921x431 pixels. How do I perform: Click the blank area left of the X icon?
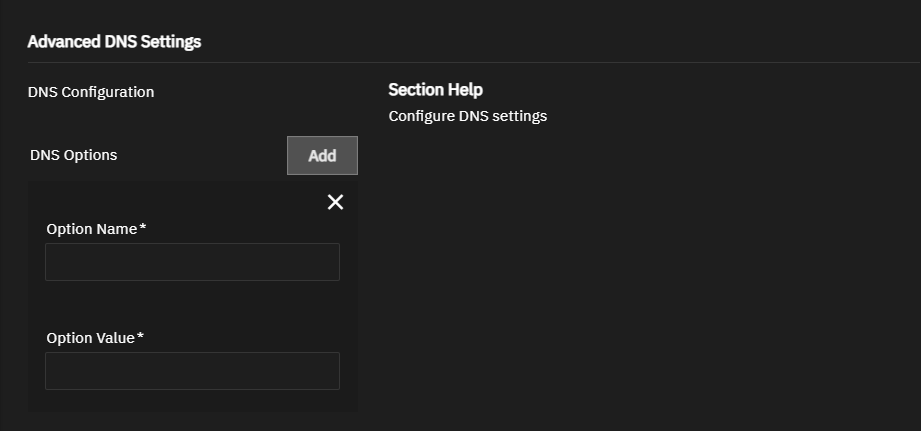pos(180,202)
